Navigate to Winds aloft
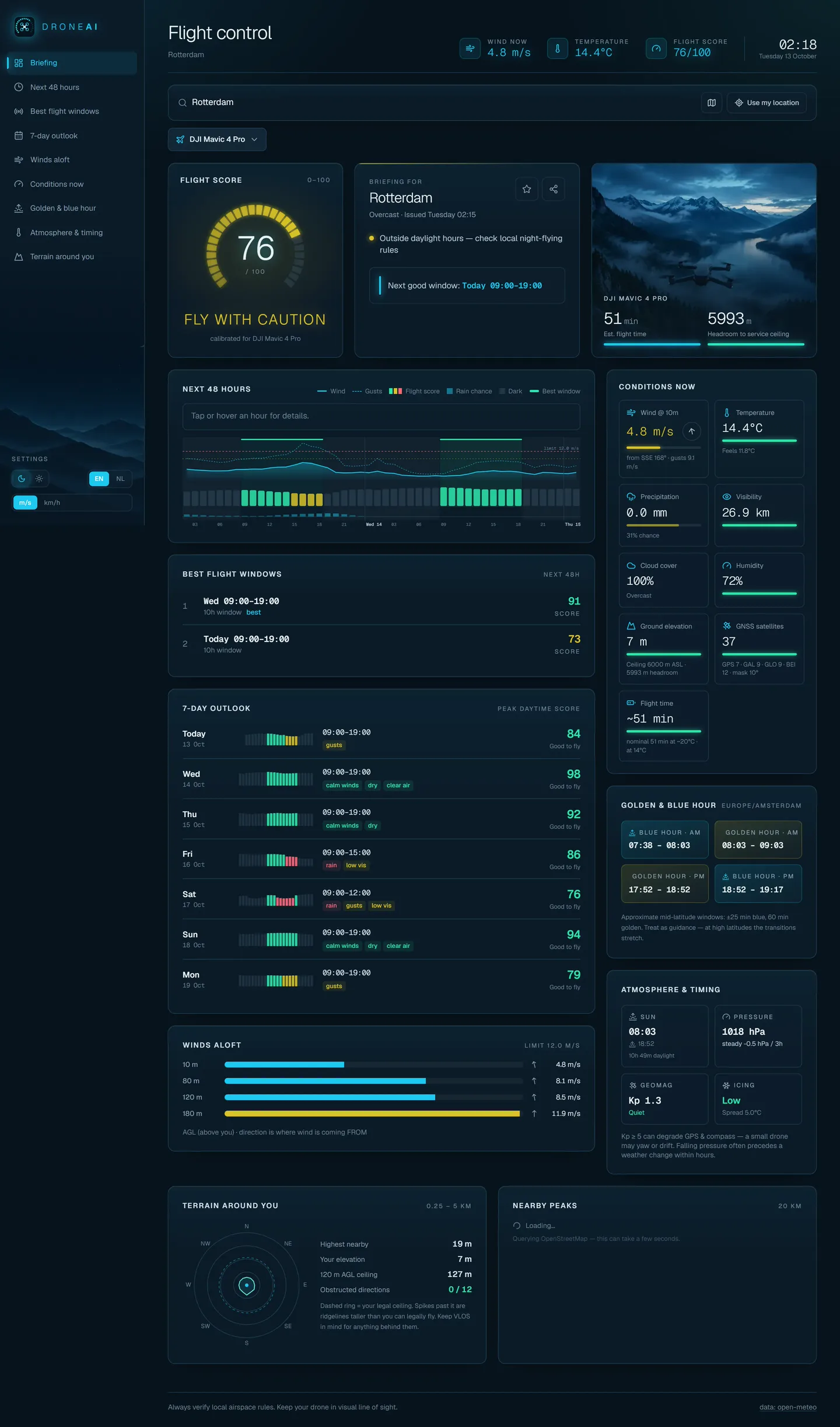 point(72,160)
